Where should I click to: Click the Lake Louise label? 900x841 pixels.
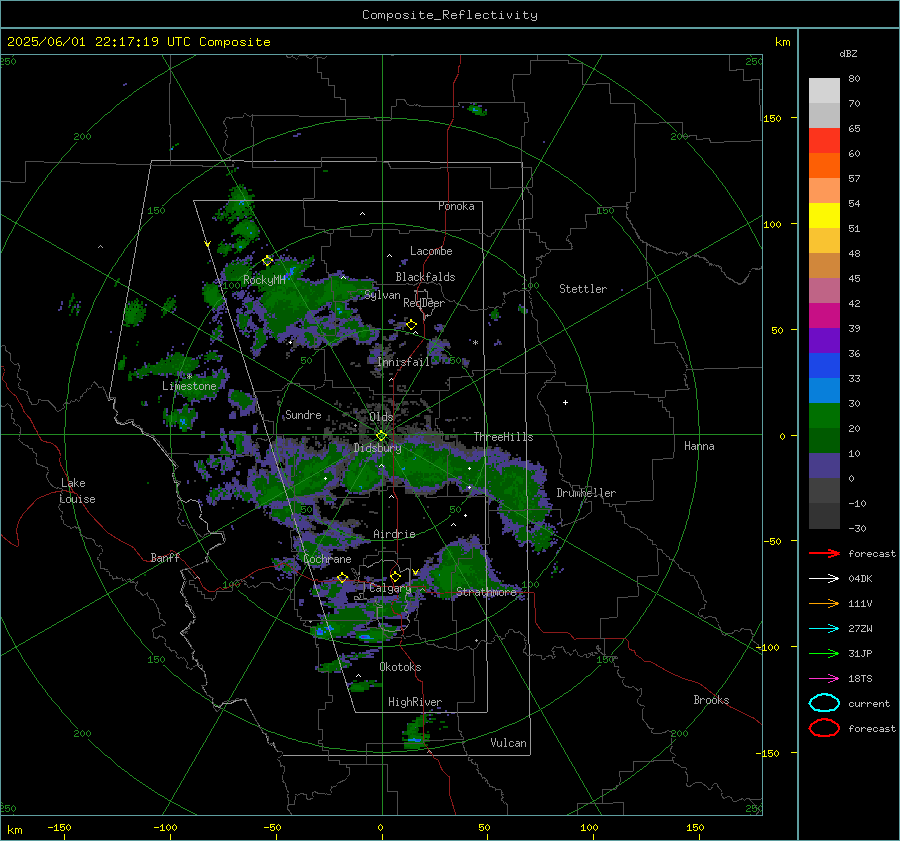[78, 491]
